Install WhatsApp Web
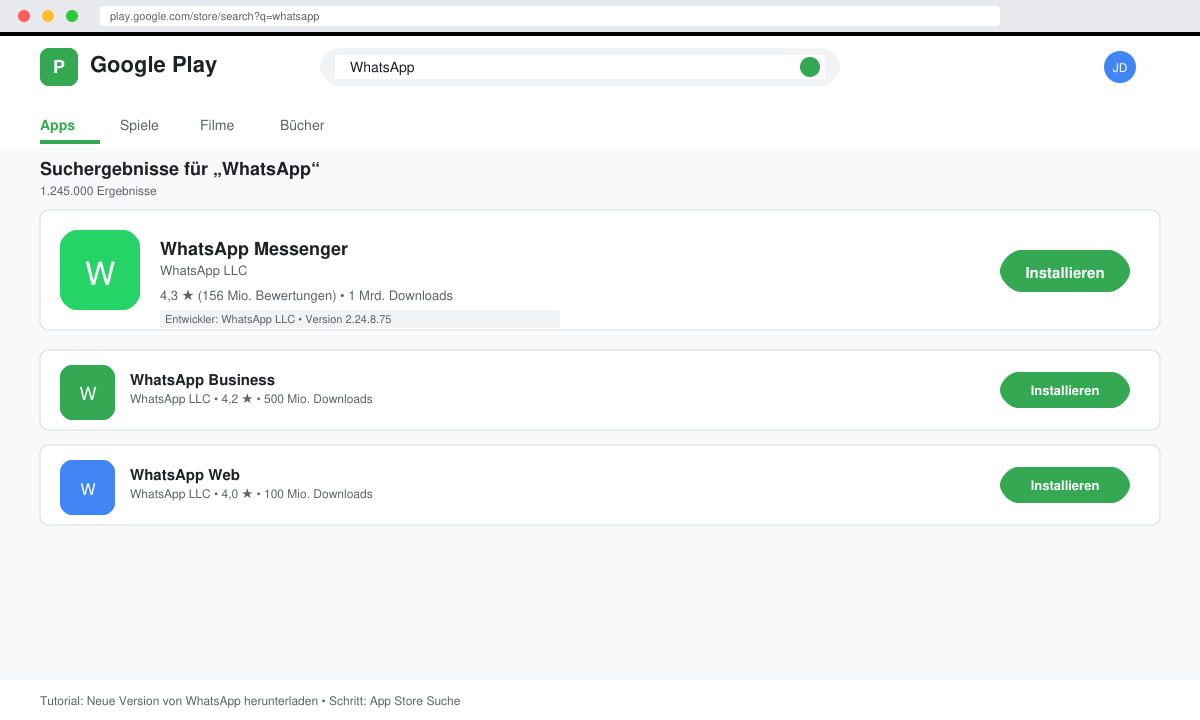Screen dimensions: 1200x720 [1065, 485]
